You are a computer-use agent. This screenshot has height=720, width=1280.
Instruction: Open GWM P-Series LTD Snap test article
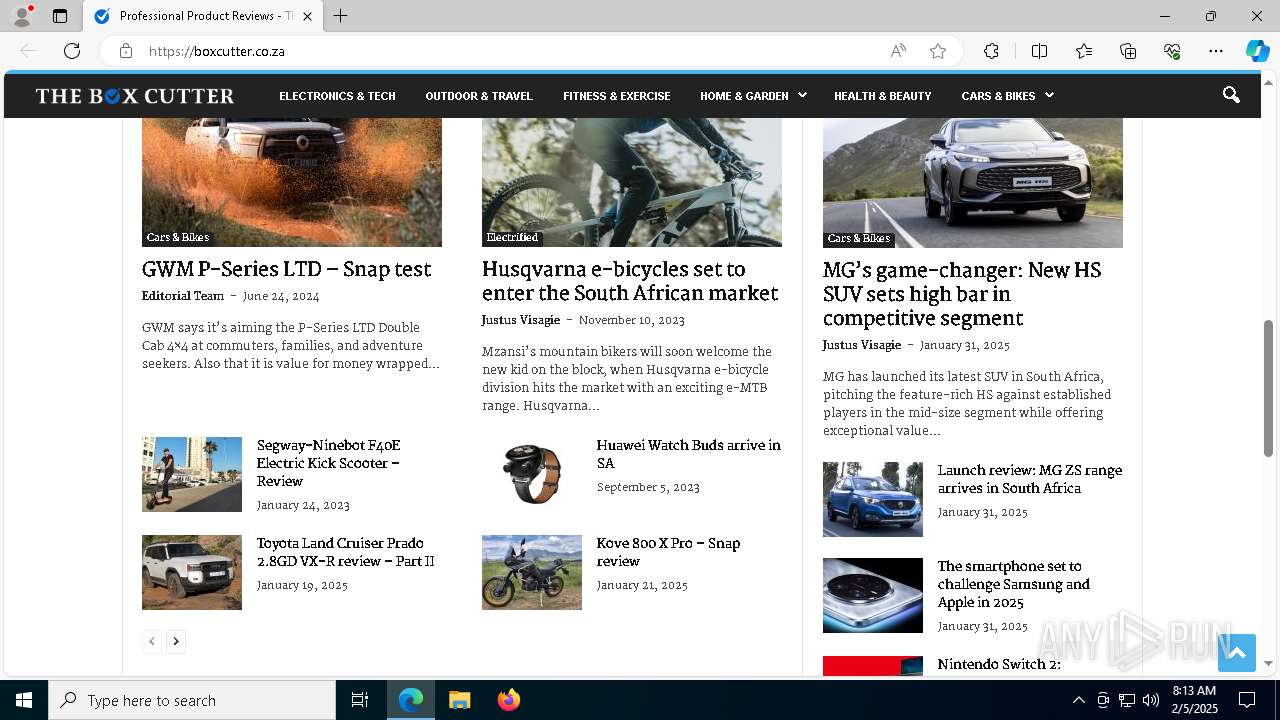(x=286, y=269)
